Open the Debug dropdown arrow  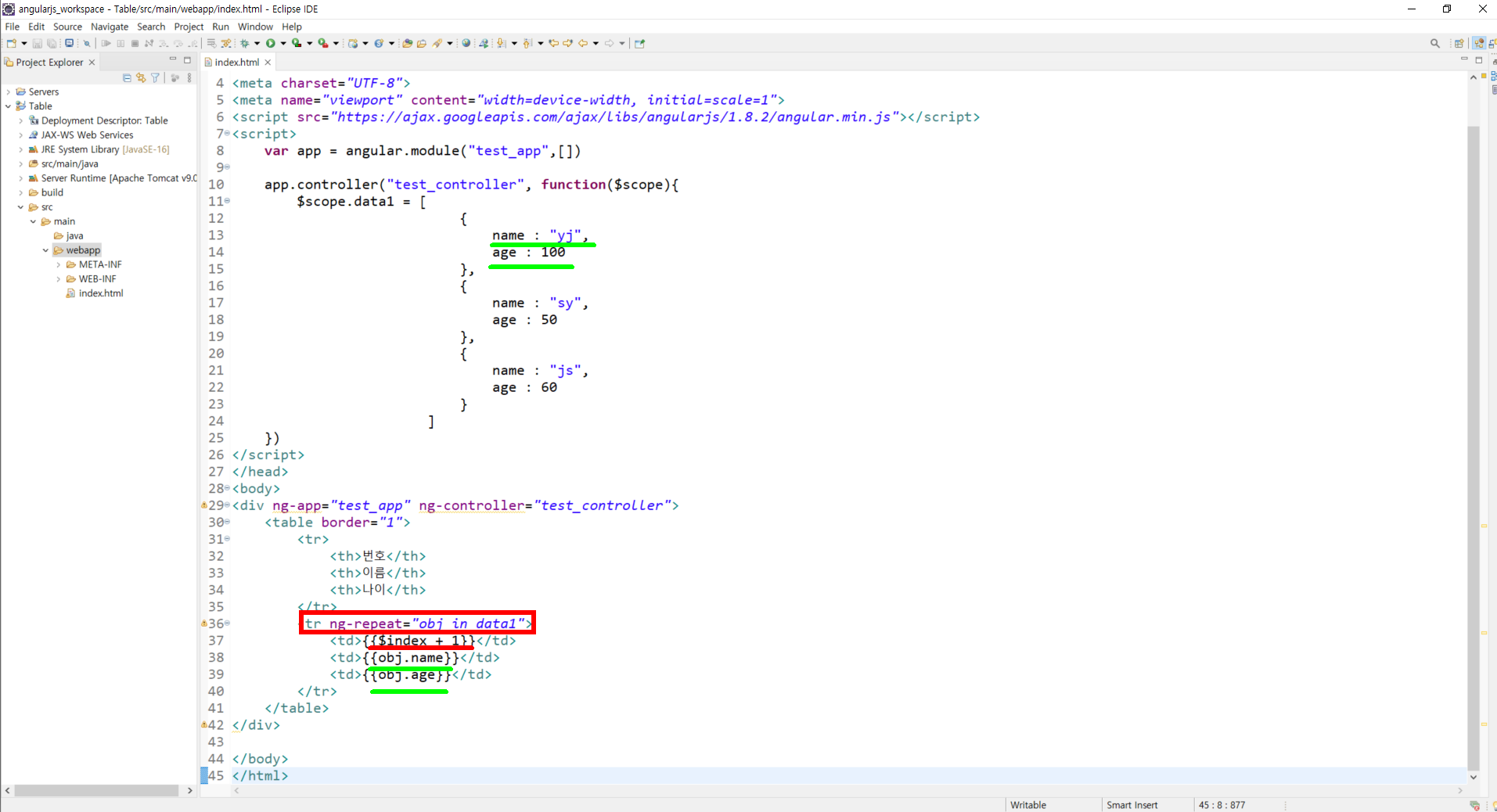(257, 43)
